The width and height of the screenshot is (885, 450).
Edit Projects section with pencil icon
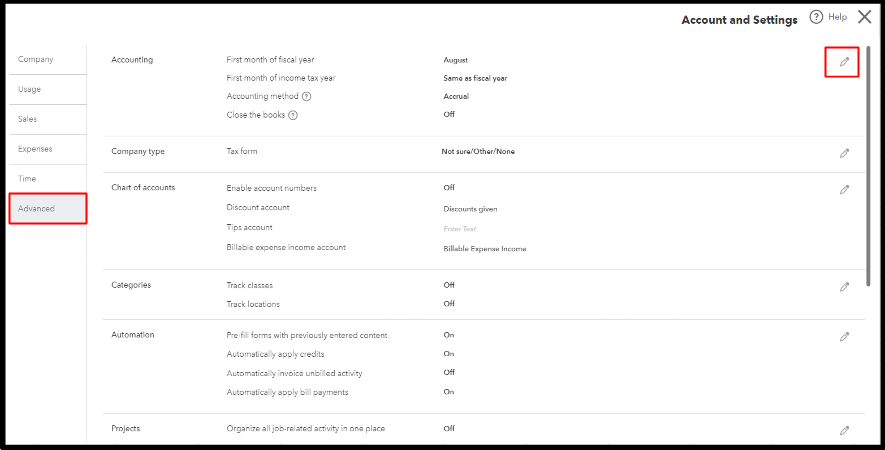pyautogui.click(x=844, y=430)
